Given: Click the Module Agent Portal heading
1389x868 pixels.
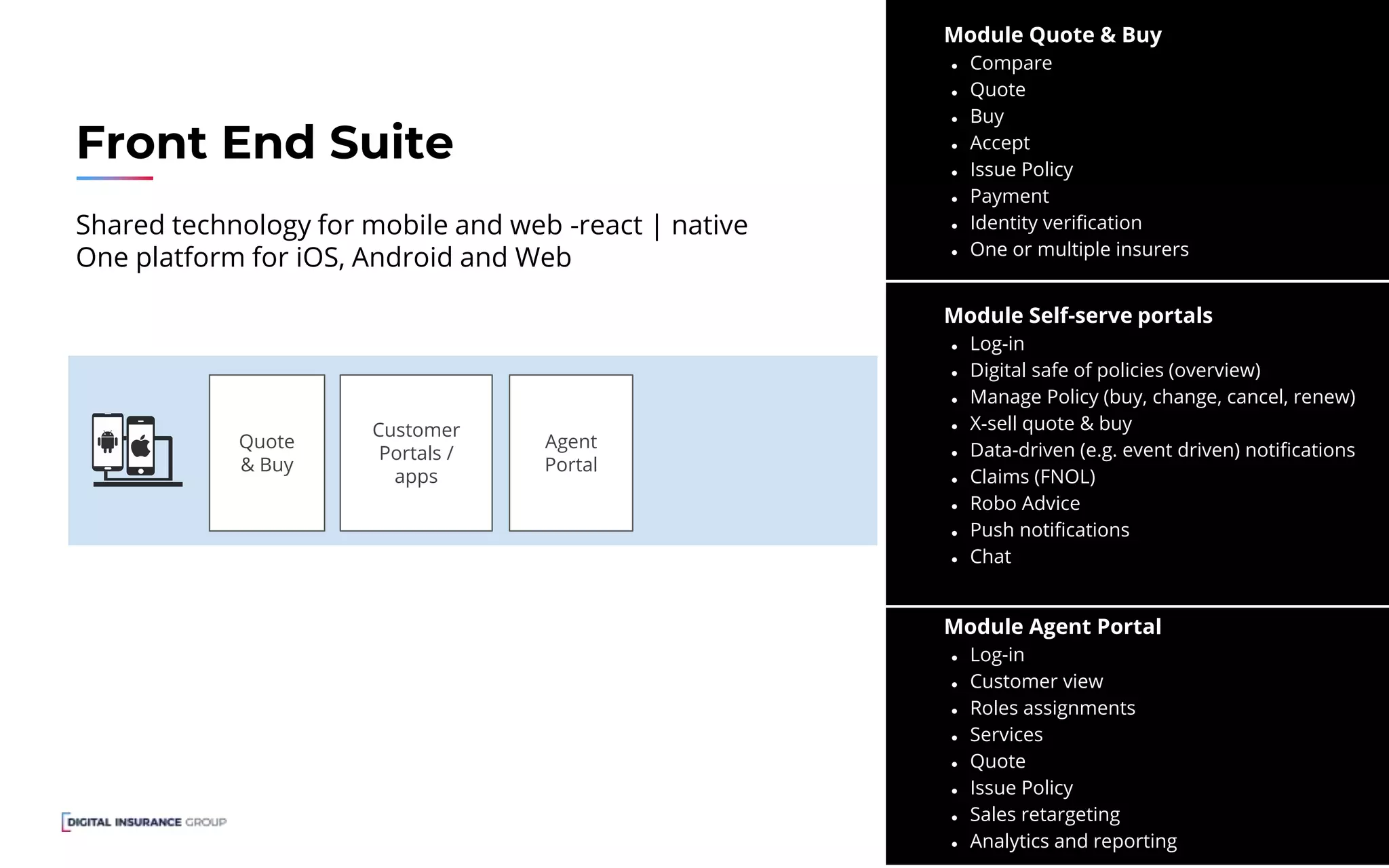Looking at the screenshot, I should pos(1053,627).
